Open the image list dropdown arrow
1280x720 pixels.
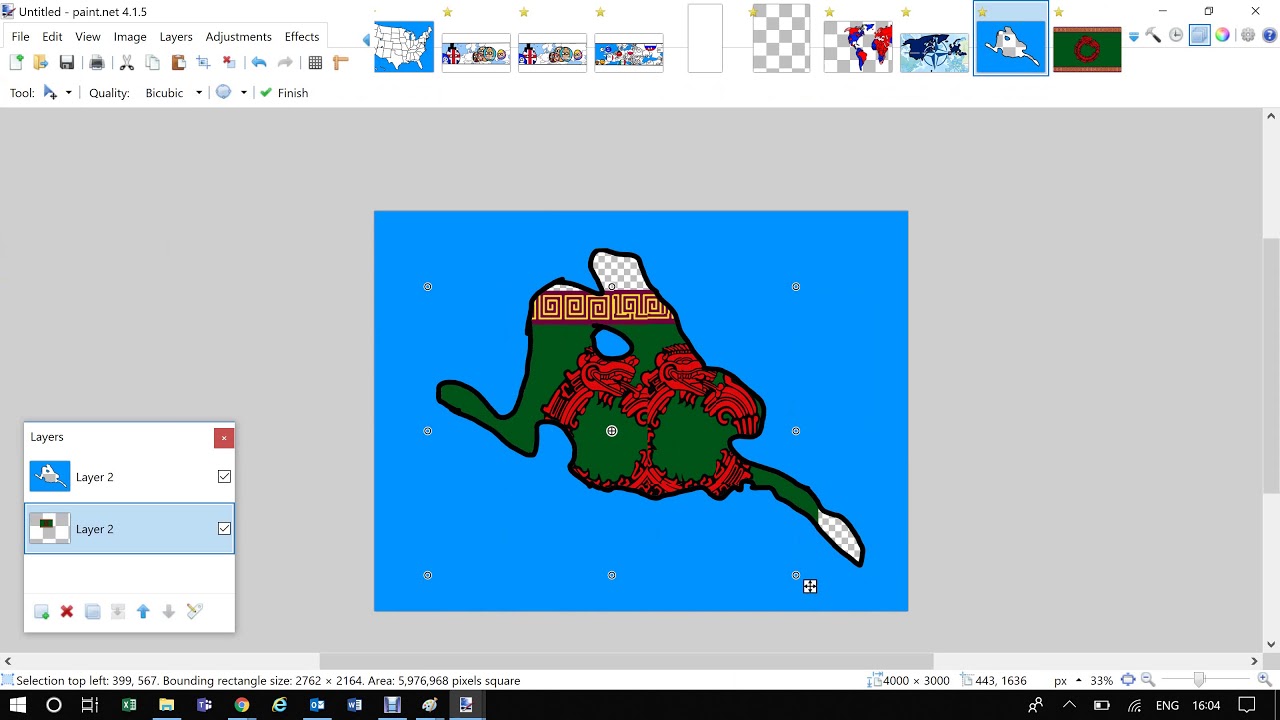tap(1134, 37)
